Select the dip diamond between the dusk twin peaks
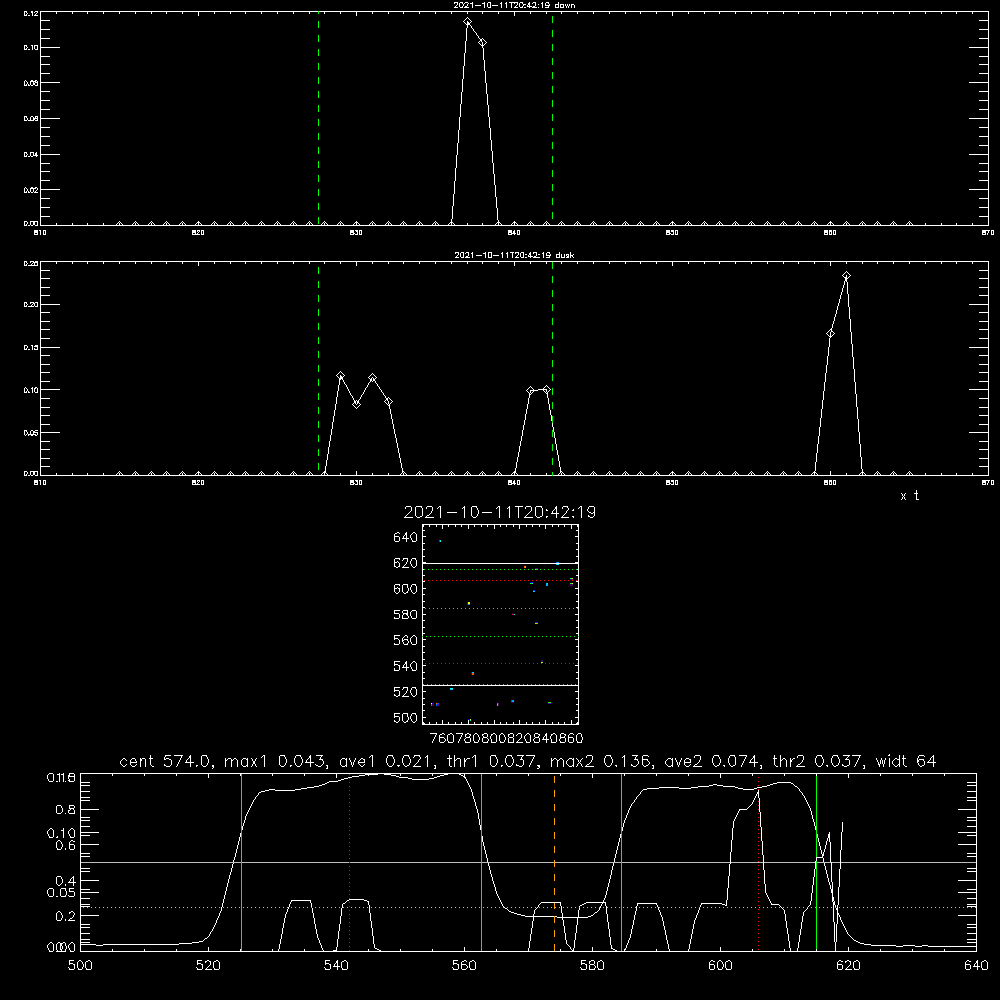Viewport: 1000px width, 1000px height. coord(357,404)
